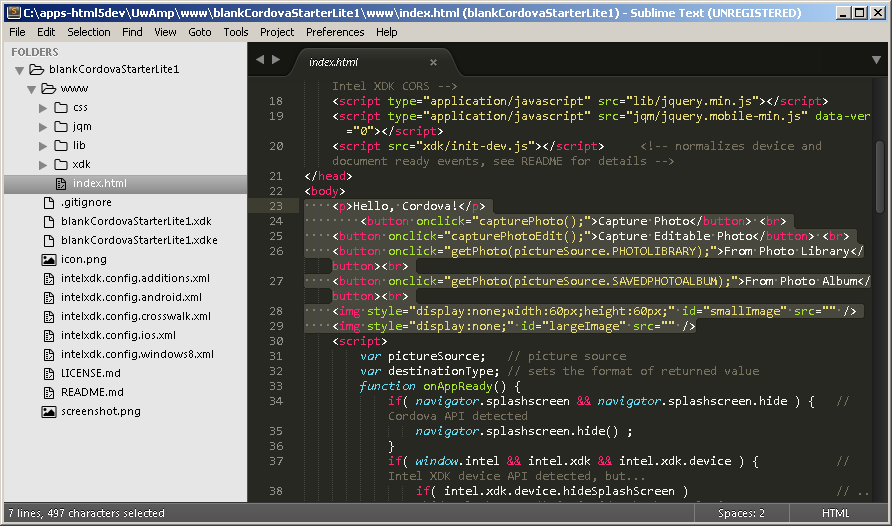Click the LICENSE.md file icon
The image size is (892, 527).
pos(49,373)
